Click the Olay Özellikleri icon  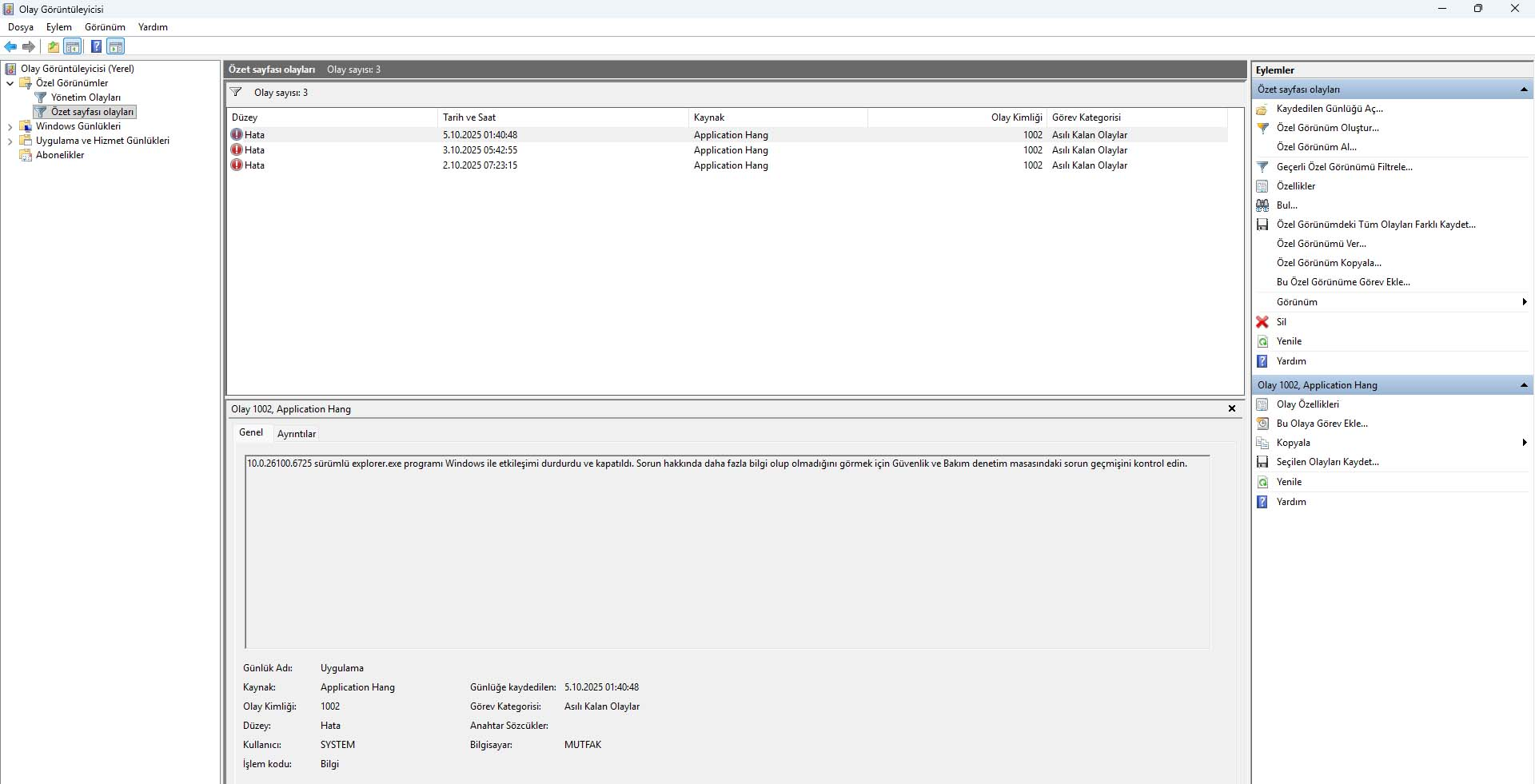coord(1262,404)
